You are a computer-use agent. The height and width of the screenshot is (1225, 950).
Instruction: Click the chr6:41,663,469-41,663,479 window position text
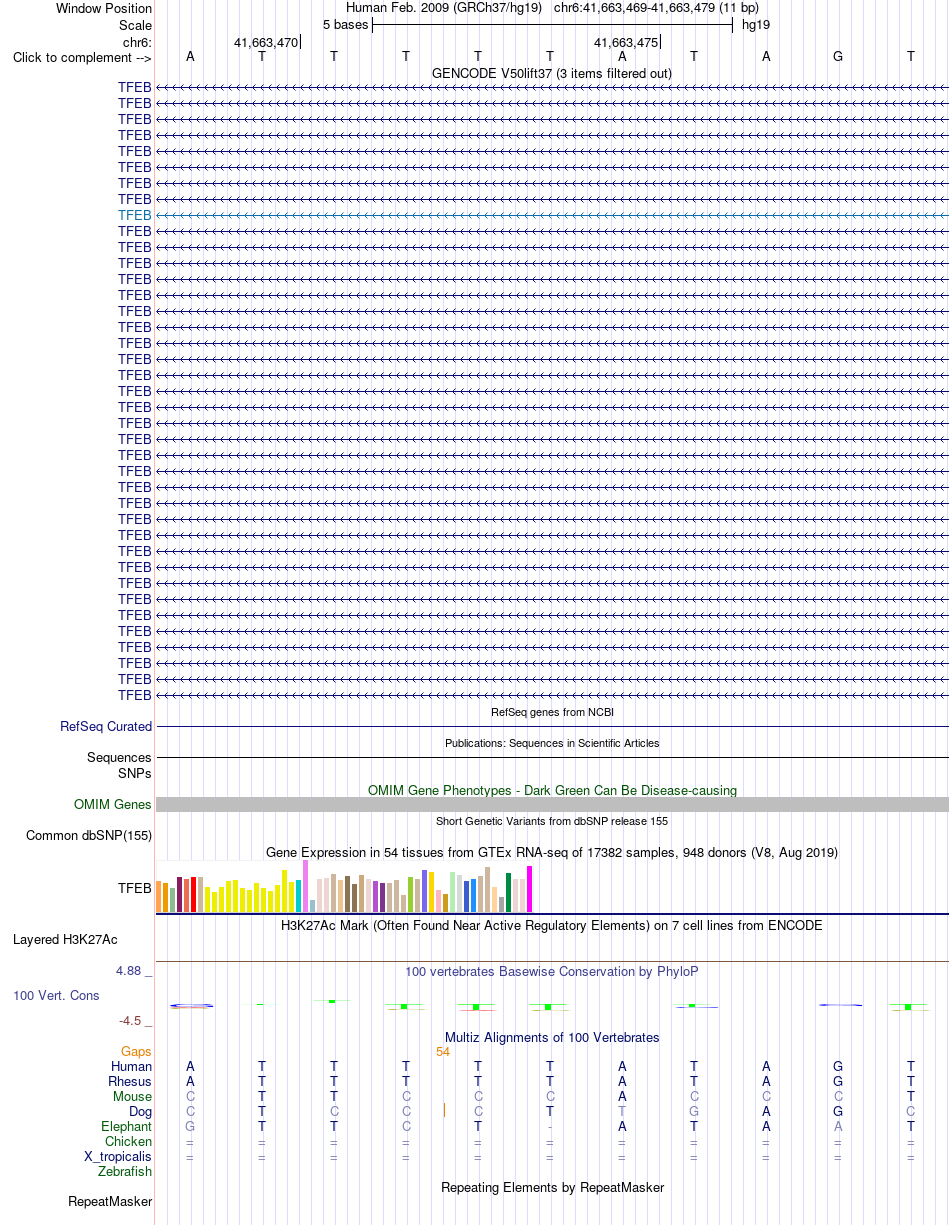pos(656,9)
